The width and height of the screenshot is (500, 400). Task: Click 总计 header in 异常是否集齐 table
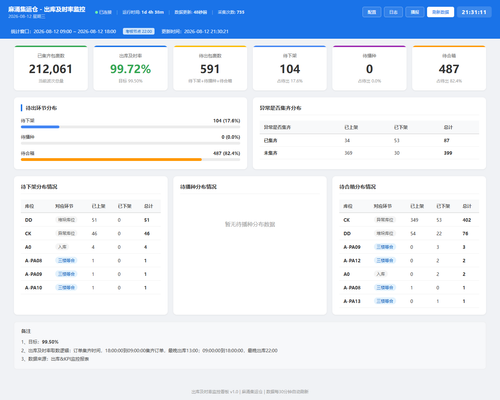(x=448, y=127)
